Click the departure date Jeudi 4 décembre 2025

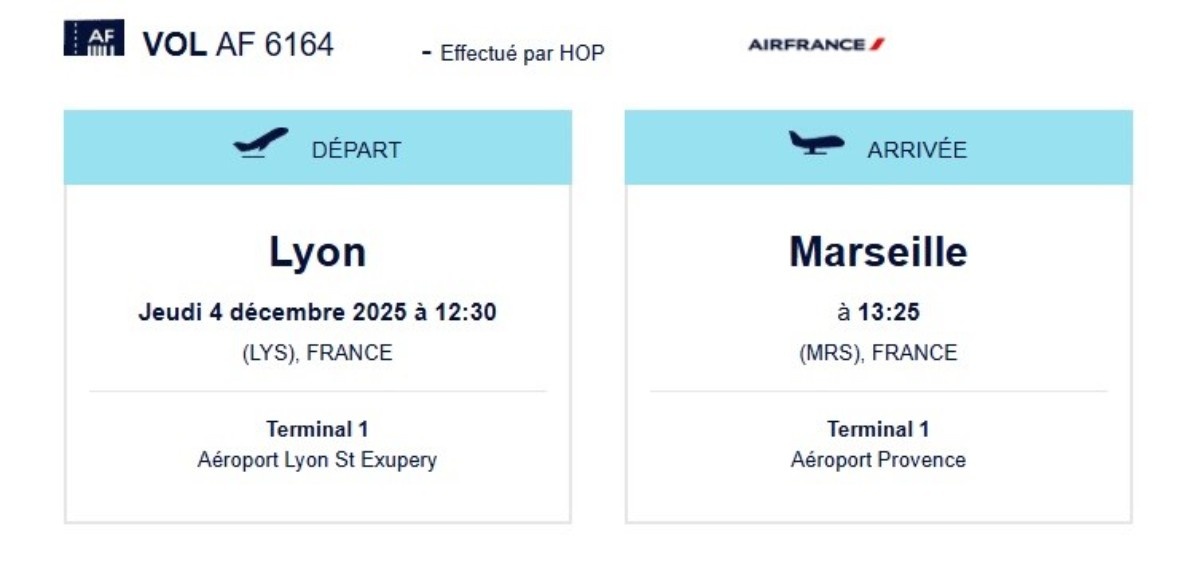tap(272, 312)
